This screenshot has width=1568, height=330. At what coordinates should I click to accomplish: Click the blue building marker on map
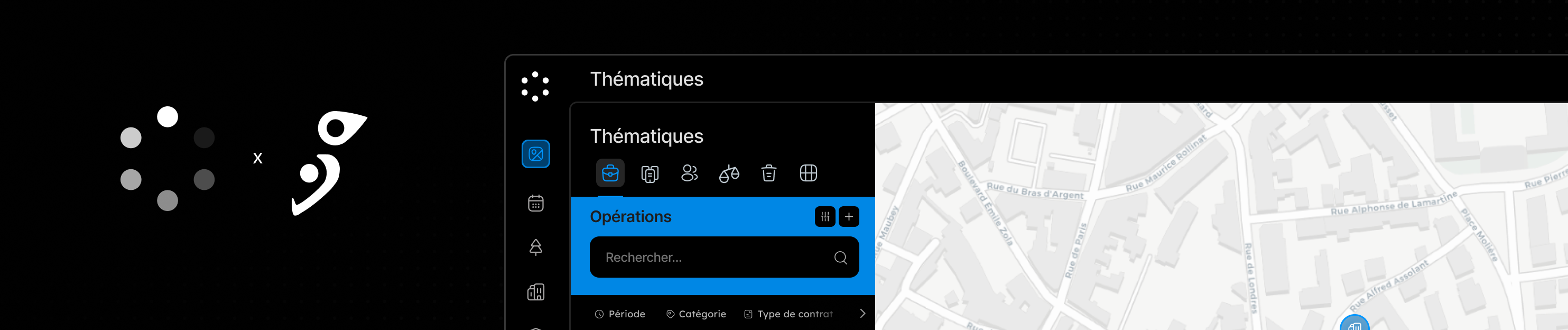pos(1354,323)
